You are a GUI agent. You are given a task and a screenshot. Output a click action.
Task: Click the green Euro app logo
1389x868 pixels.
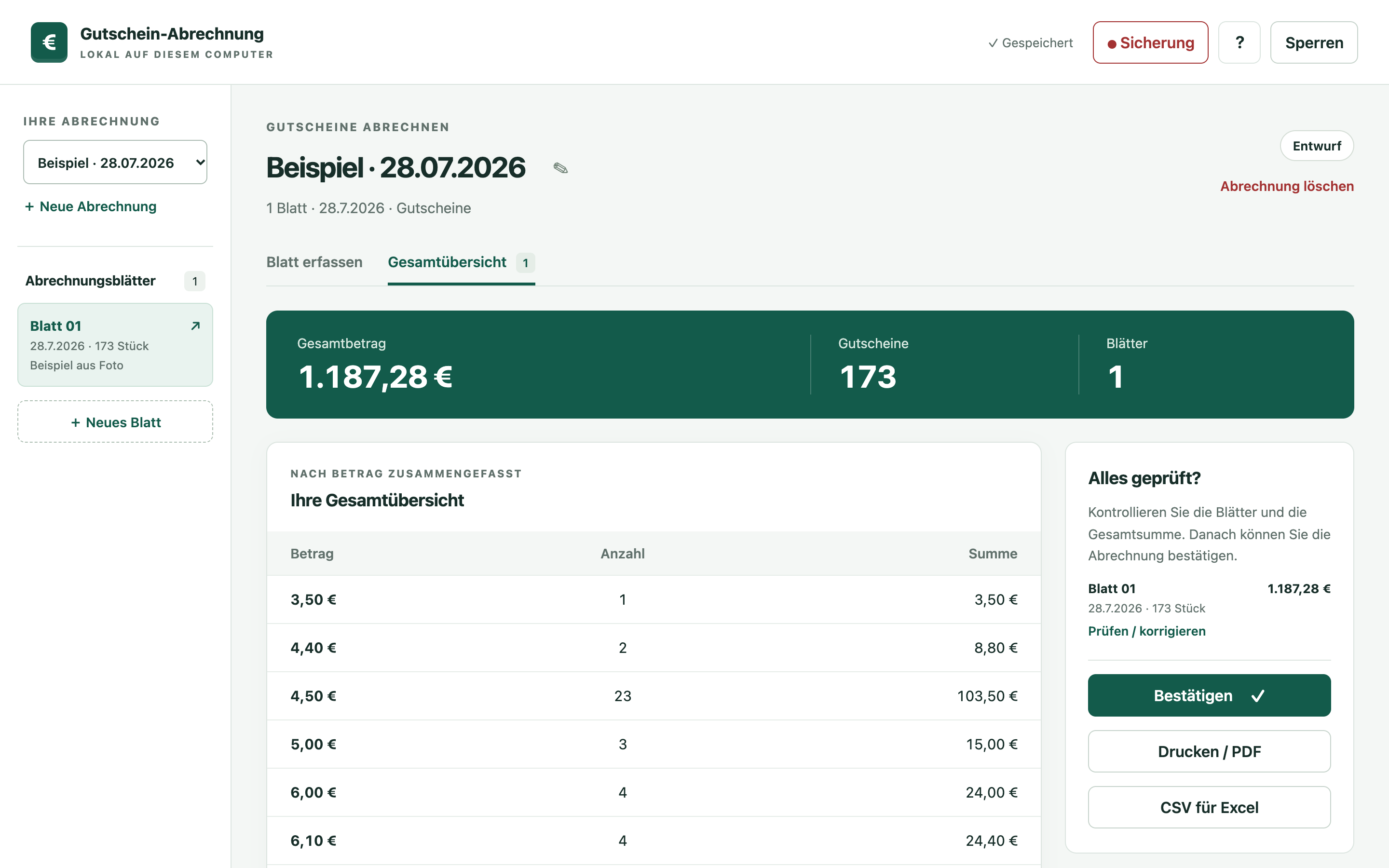49,42
